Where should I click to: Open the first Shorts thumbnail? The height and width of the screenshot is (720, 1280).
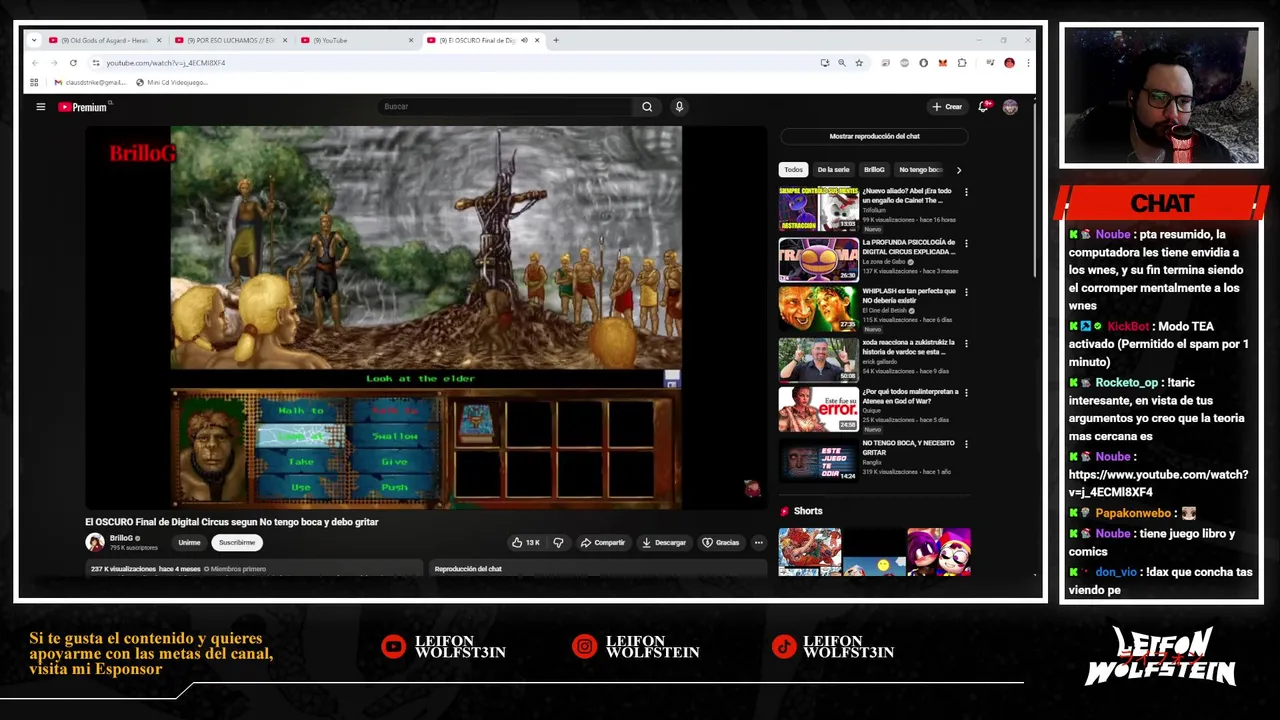[810, 552]
